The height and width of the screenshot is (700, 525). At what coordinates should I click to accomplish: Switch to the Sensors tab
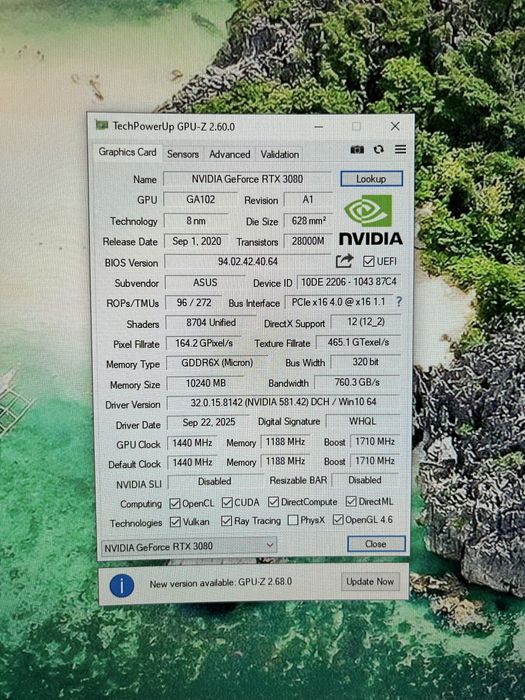point(183,154)
